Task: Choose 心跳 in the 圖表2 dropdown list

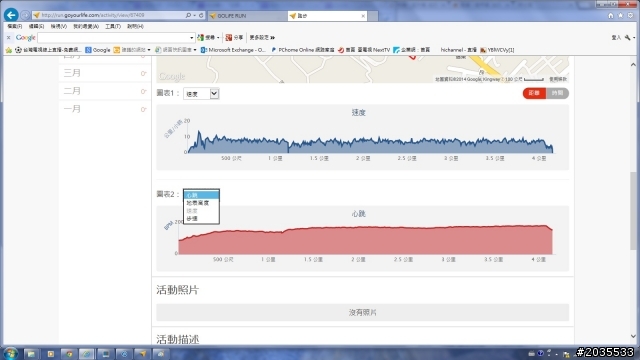Action: coord(201,195)
